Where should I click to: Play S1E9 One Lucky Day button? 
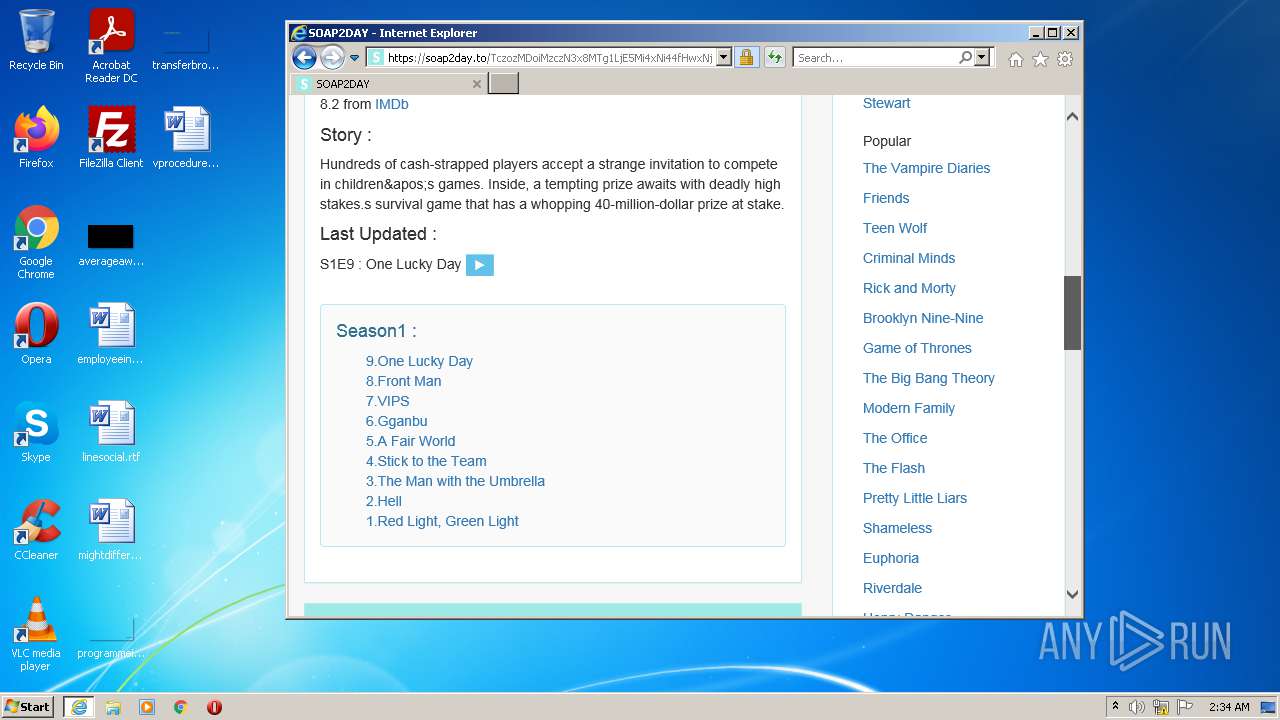[480, 265]
